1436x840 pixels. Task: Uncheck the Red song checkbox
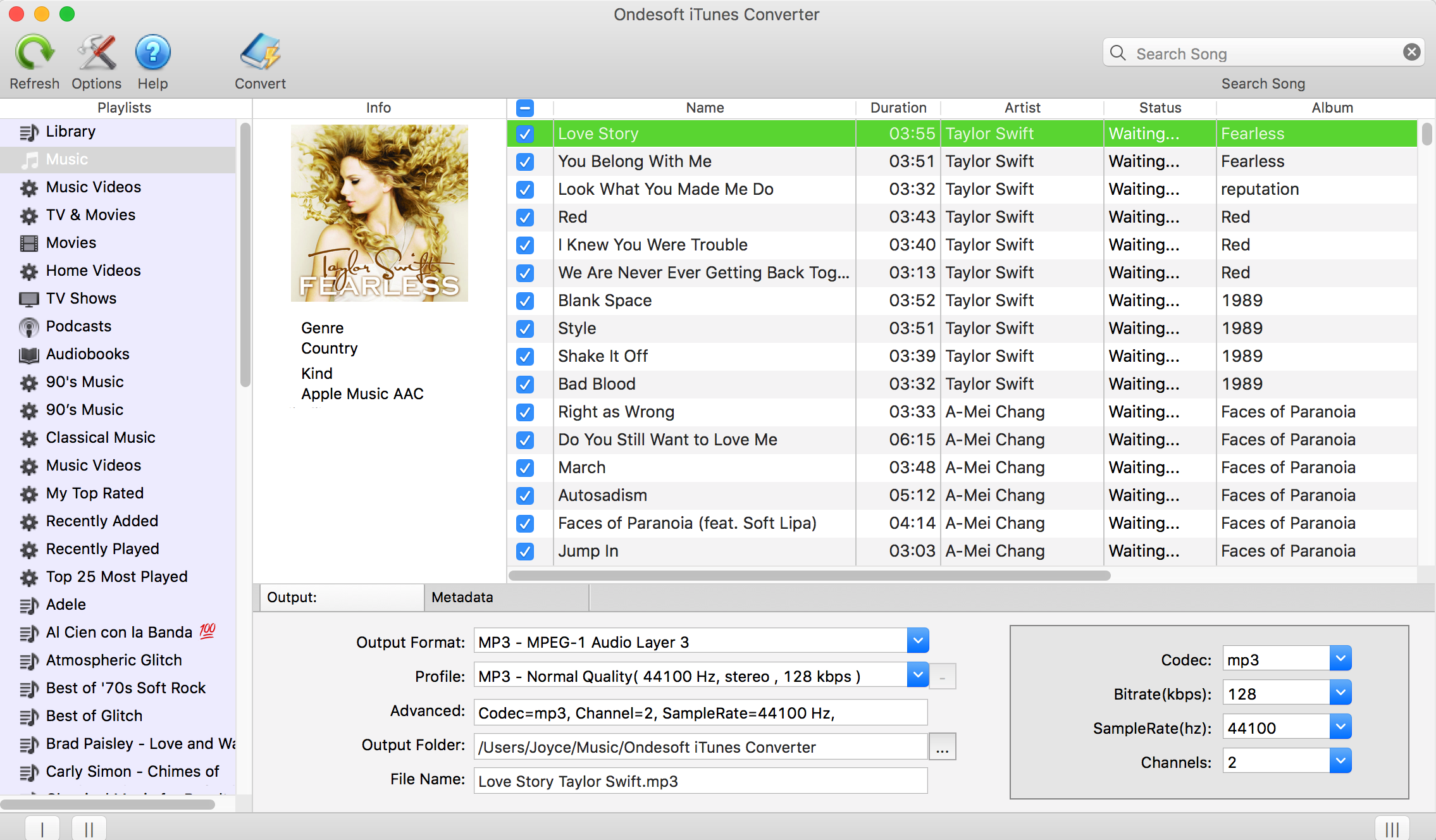point(525,216)
